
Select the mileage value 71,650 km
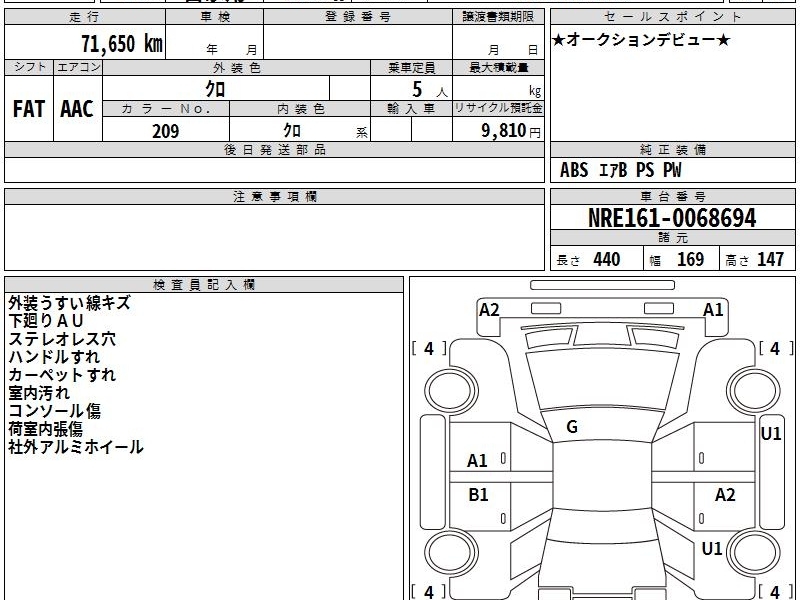(122, 43)
